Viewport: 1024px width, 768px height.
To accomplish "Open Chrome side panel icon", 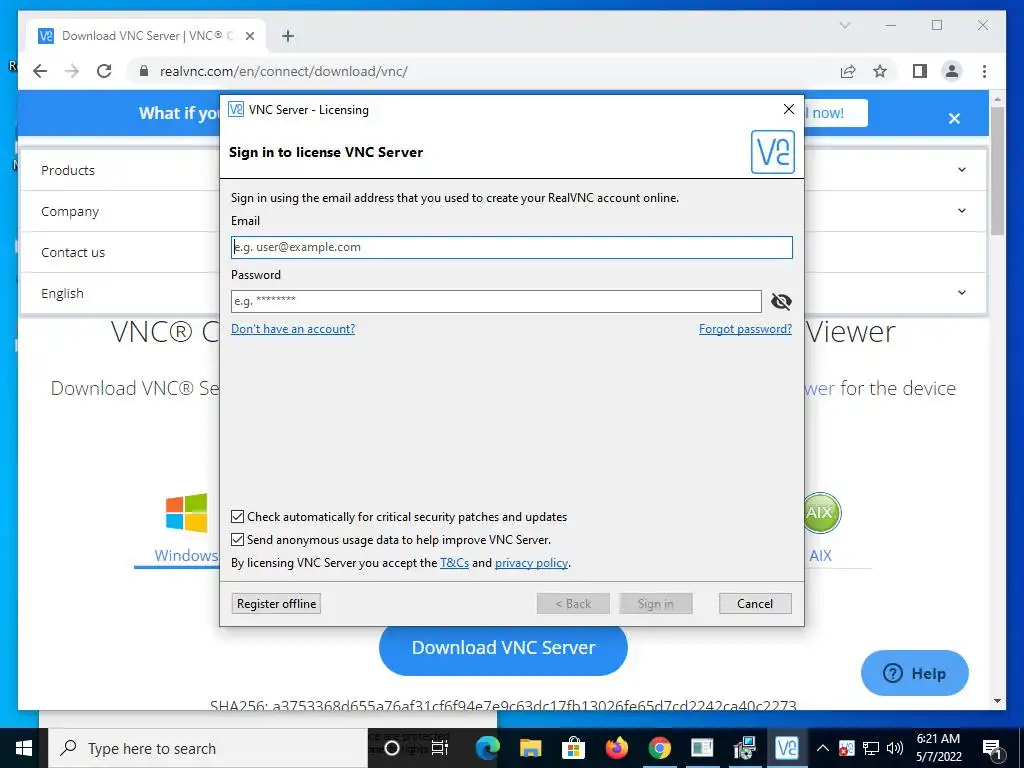I will click(920, 71).
